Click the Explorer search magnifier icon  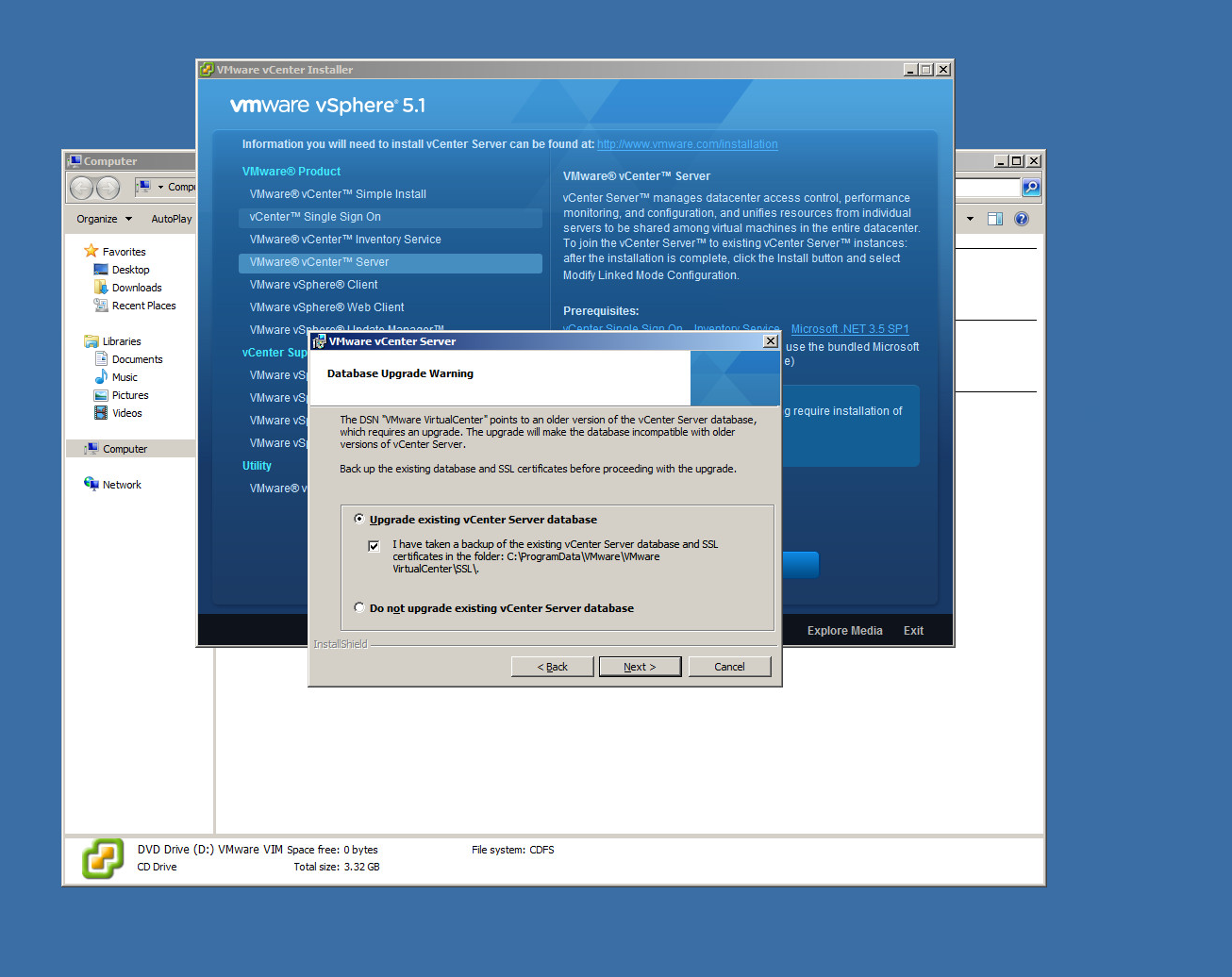[x=1031, y=188]
